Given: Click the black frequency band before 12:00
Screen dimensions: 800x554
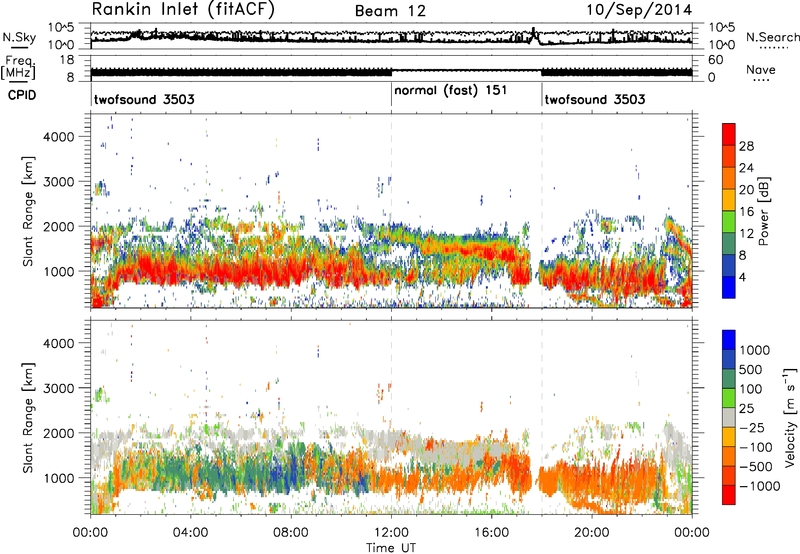Looking at the screenshot, I should tap(241, 72).
